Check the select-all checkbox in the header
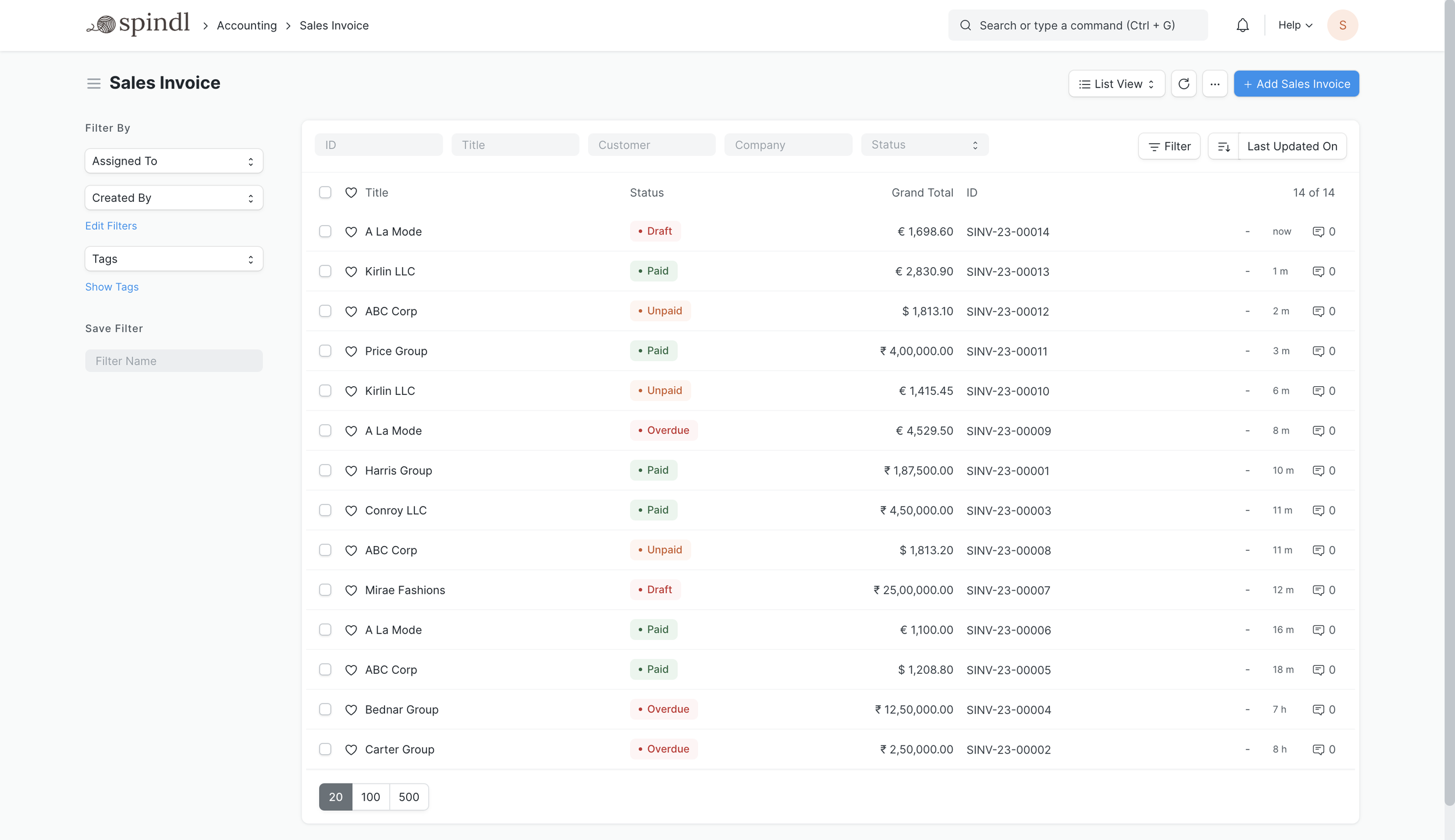1455x840 pixels. [325, 191]
